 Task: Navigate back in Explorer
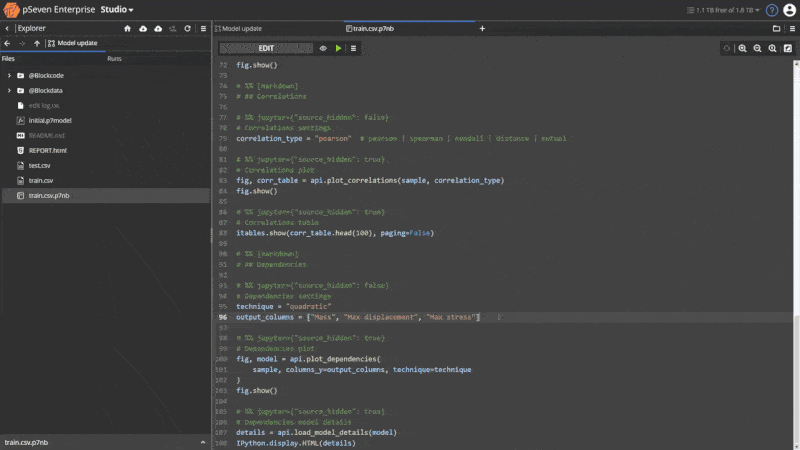coord(7,43)
